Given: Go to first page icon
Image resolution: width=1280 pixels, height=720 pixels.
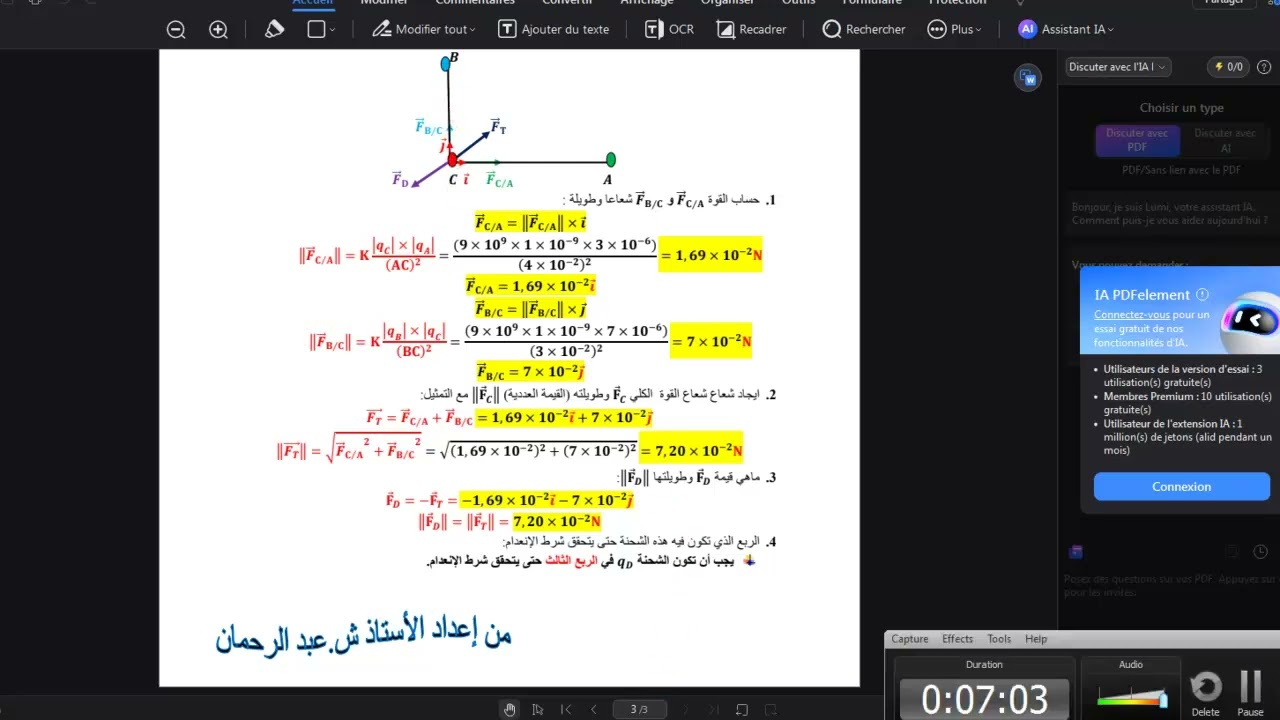Looking at the screenshot, I should [x=566, y=710].
